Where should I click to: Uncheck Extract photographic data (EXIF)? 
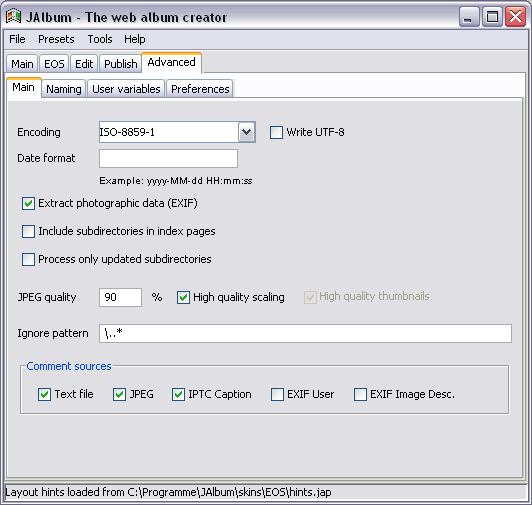click(x=28, y=204)
